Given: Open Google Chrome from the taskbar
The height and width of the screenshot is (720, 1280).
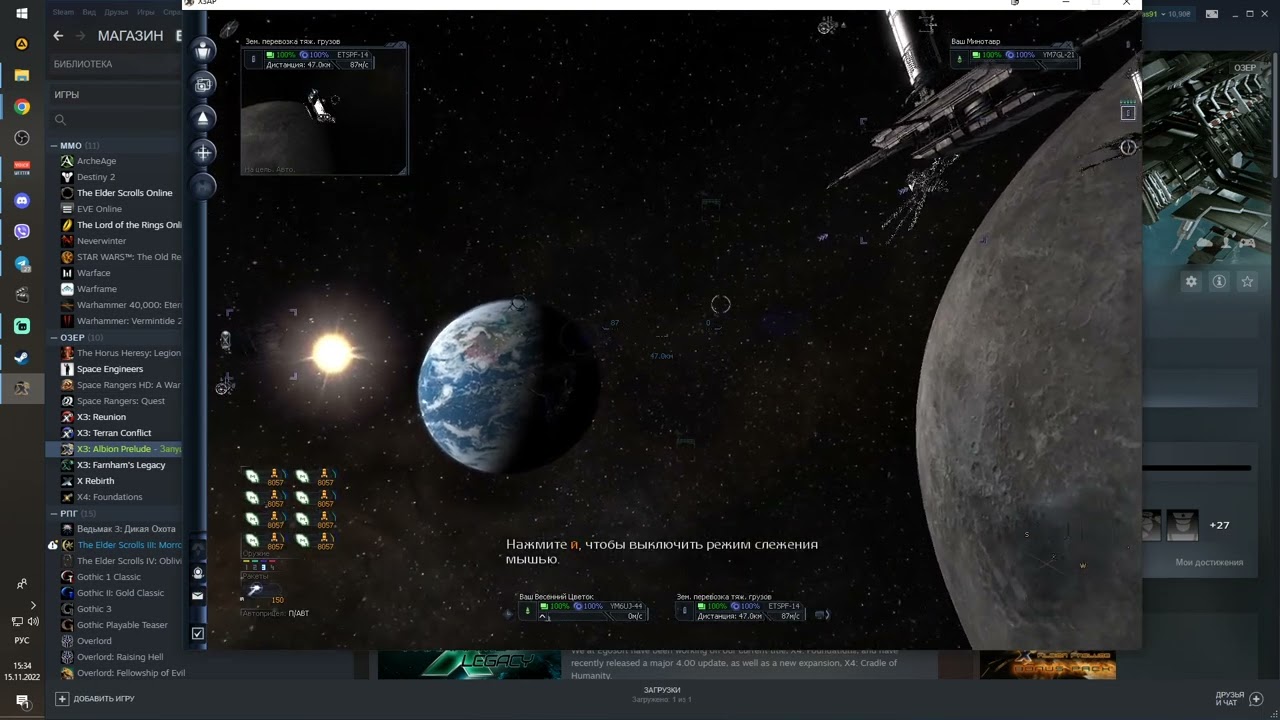Looking at the screenshot, I should click(22, 107).
